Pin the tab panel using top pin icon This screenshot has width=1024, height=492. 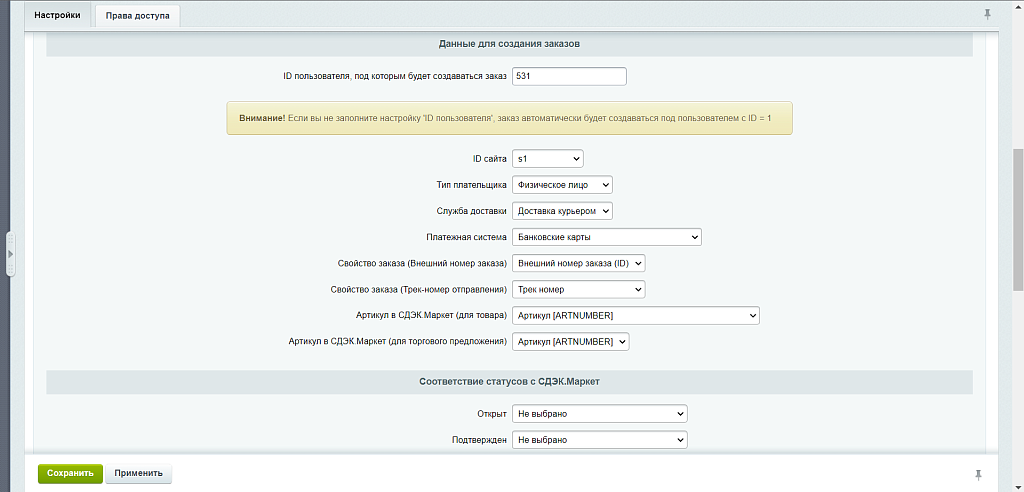tap(988, 14)
